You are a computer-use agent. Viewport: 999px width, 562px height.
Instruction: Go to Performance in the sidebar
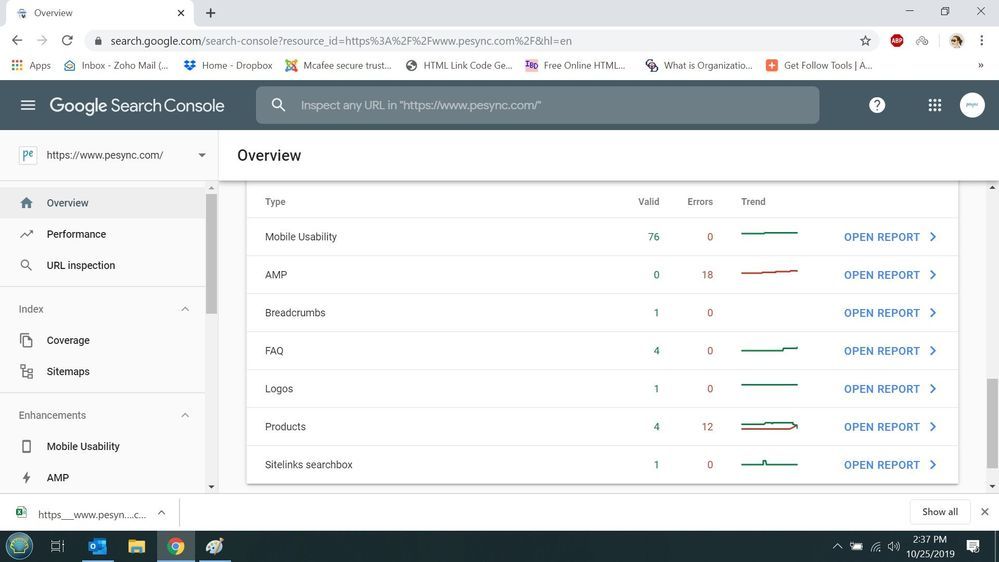tap(76, 234)
